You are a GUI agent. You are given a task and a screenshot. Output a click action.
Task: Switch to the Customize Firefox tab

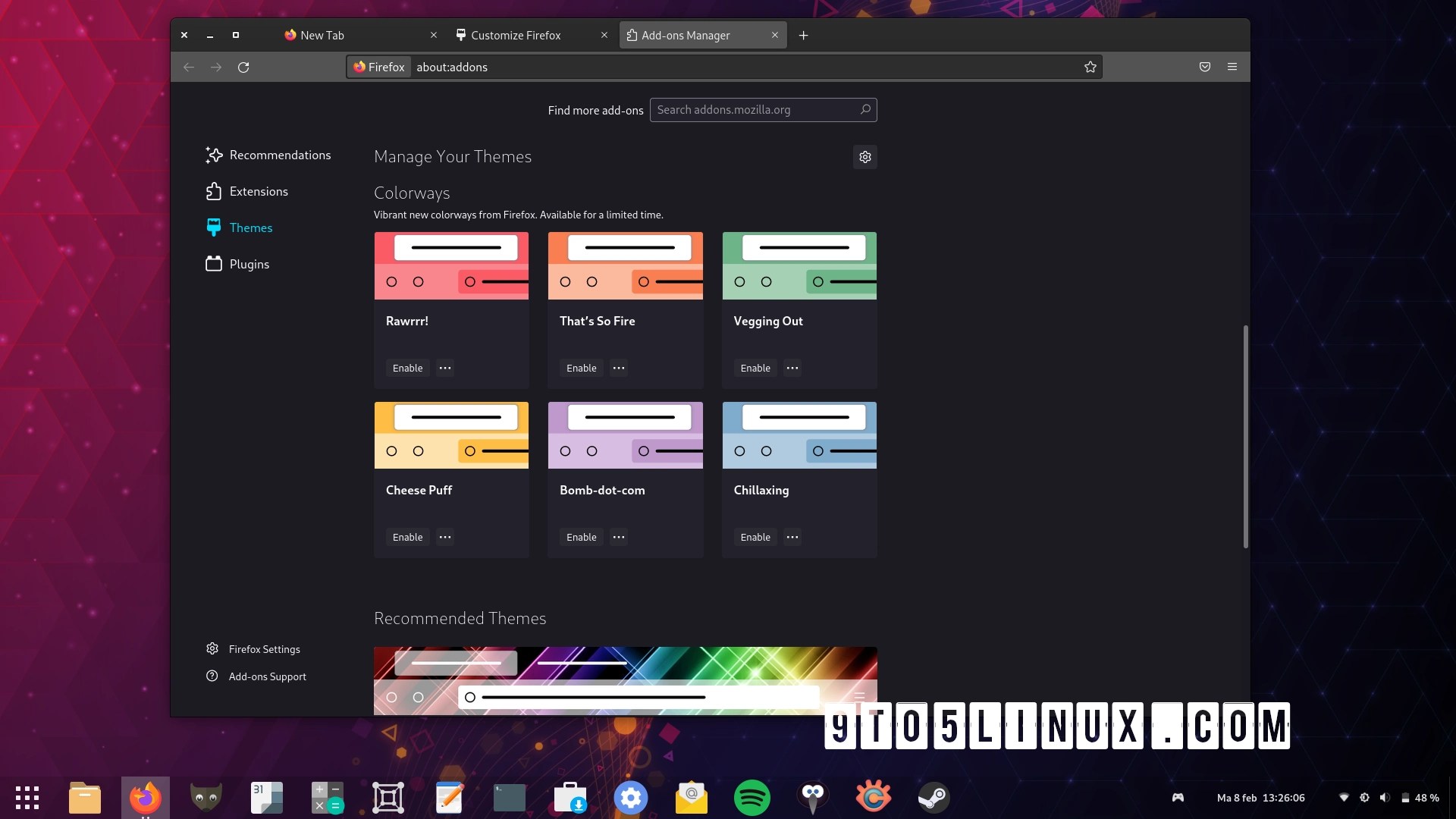(x=516, y=35)
